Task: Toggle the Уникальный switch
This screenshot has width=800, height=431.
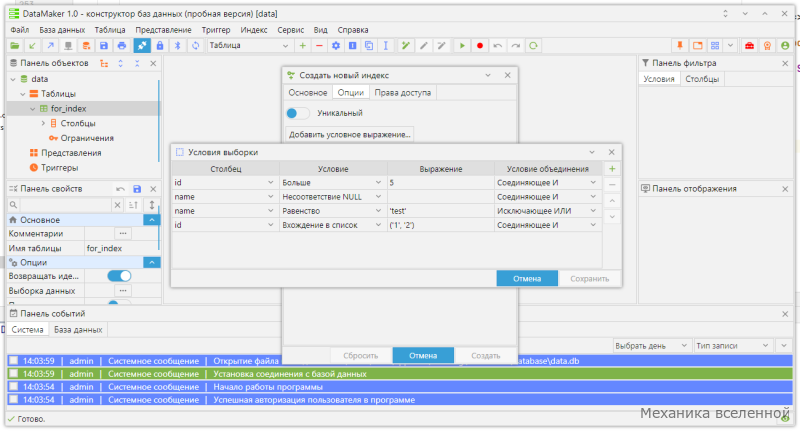Action: [x=297, y=113]
